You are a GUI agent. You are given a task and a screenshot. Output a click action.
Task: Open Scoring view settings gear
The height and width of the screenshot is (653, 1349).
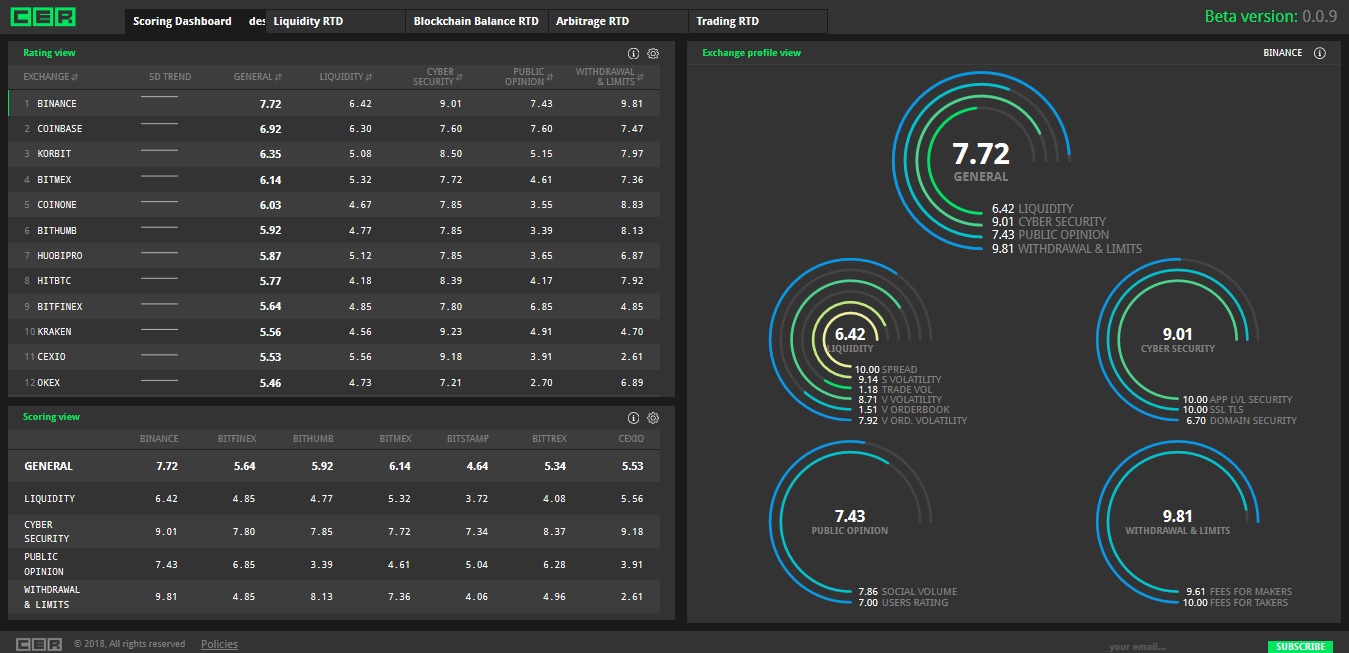(x=653, y=418)
